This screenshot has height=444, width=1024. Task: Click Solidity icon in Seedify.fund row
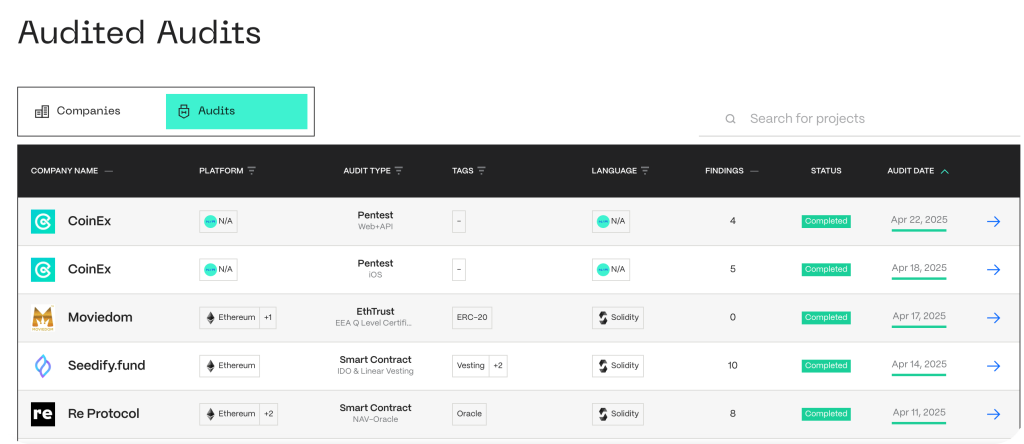point(603,366)
